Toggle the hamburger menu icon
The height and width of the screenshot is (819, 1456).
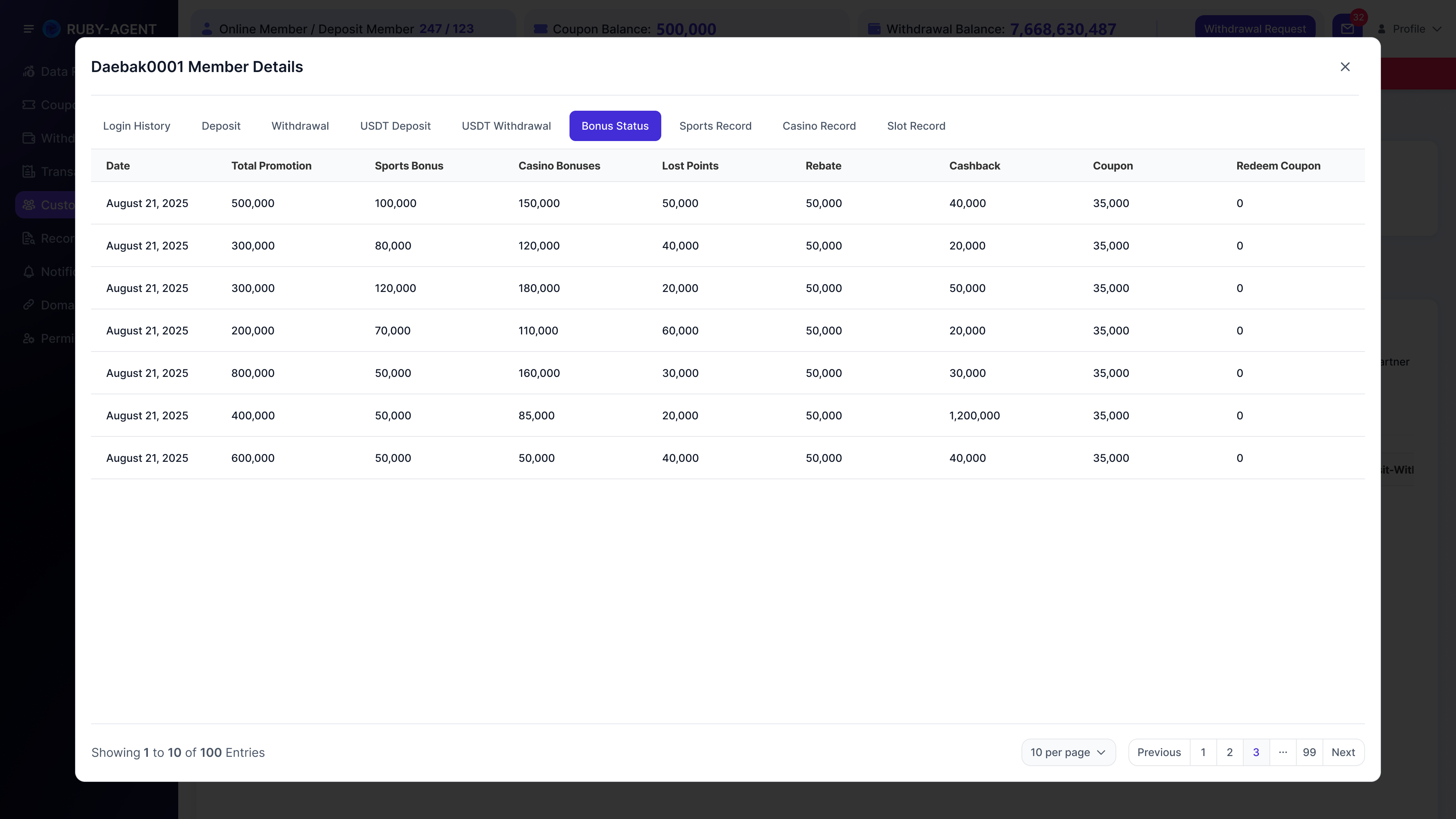[x=28, y=29]
